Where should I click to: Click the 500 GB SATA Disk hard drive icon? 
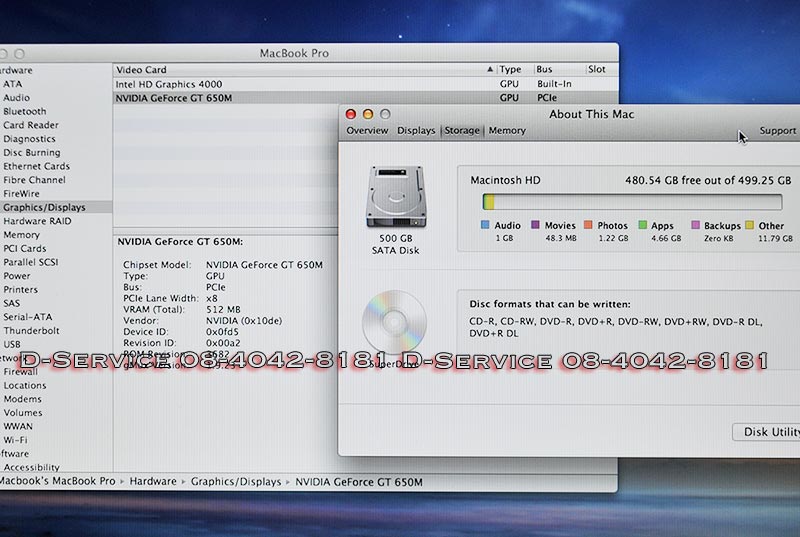pyautogui.click(x=396, y=197)
